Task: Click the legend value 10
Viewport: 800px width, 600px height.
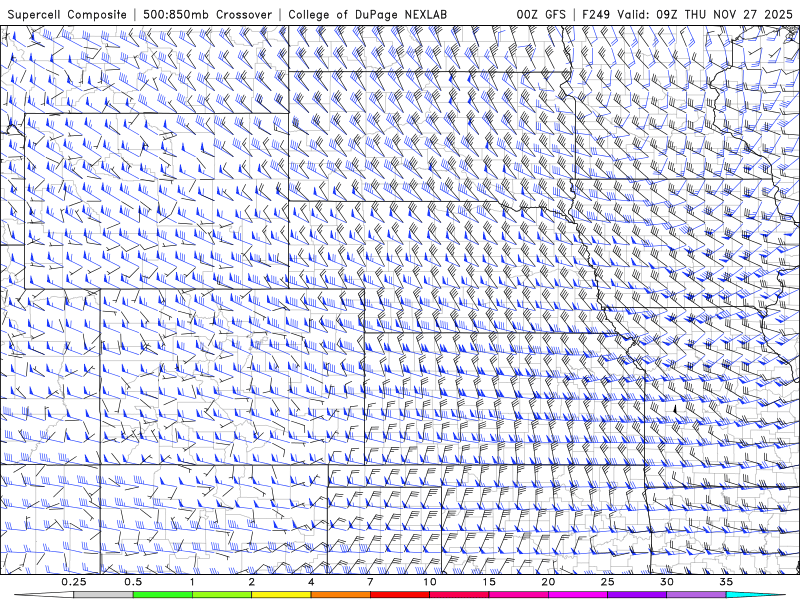Action: click(x=430, y=582)
